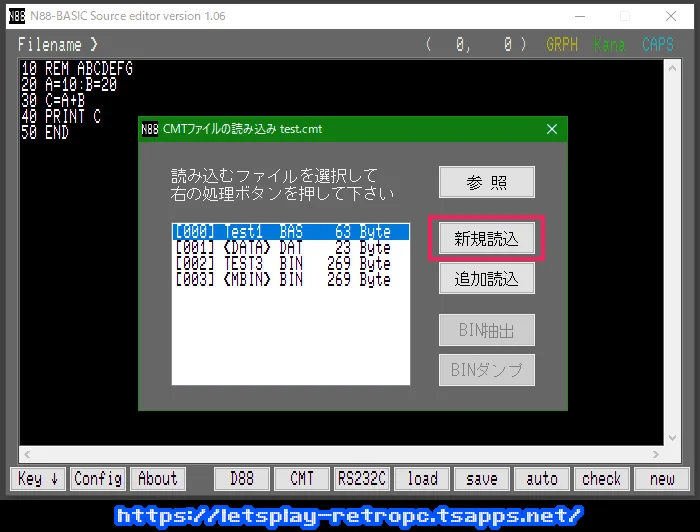The image size is (700, 532).
Task: Toggle the CAPS lock indicator
Action: pyautogui.click(x=658, y=45)
